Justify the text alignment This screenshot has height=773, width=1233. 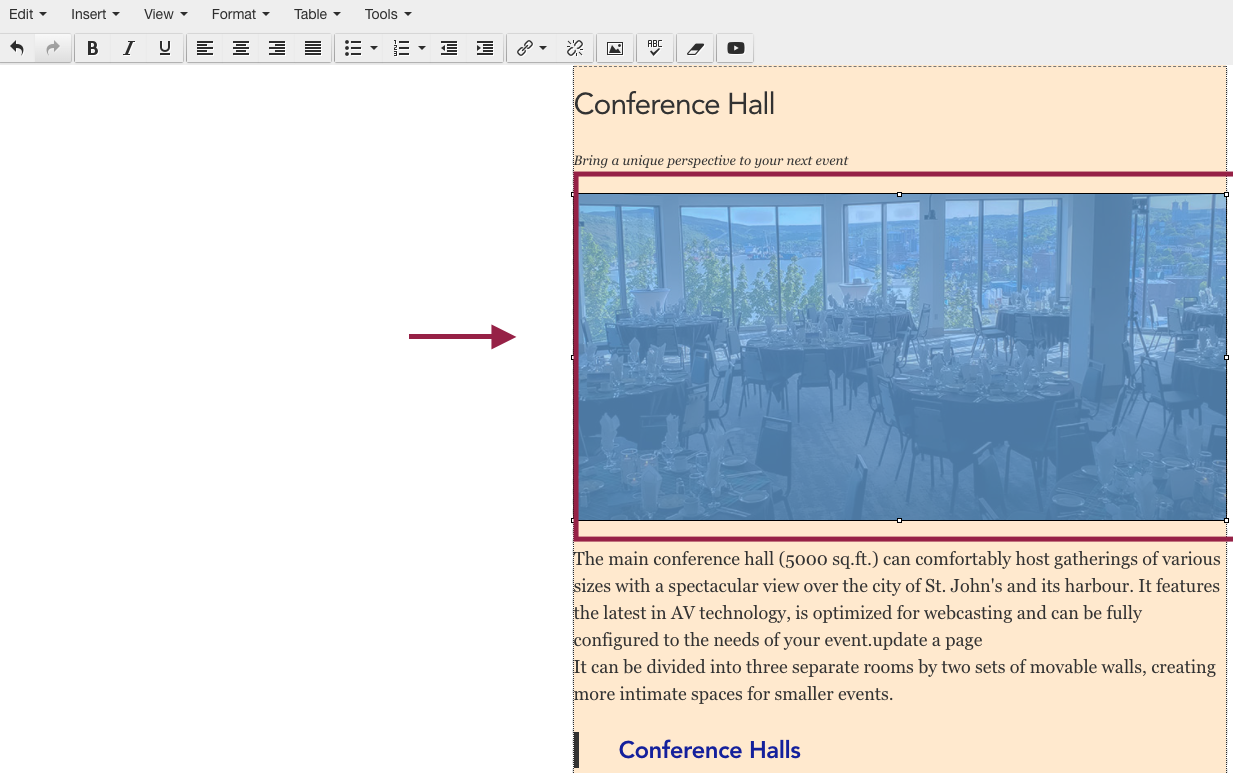pos(313,48)
